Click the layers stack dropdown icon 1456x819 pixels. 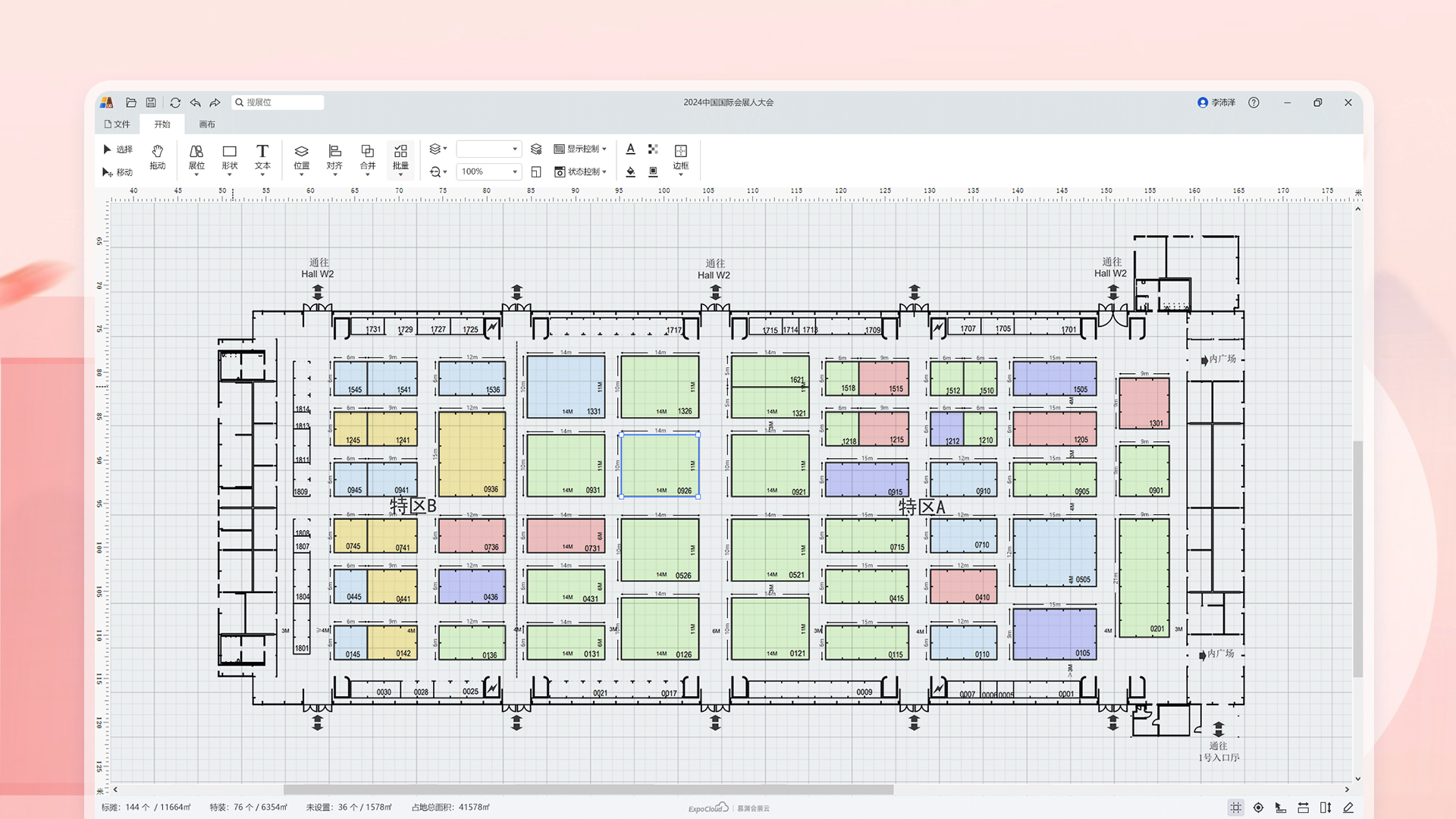(438, 149)
